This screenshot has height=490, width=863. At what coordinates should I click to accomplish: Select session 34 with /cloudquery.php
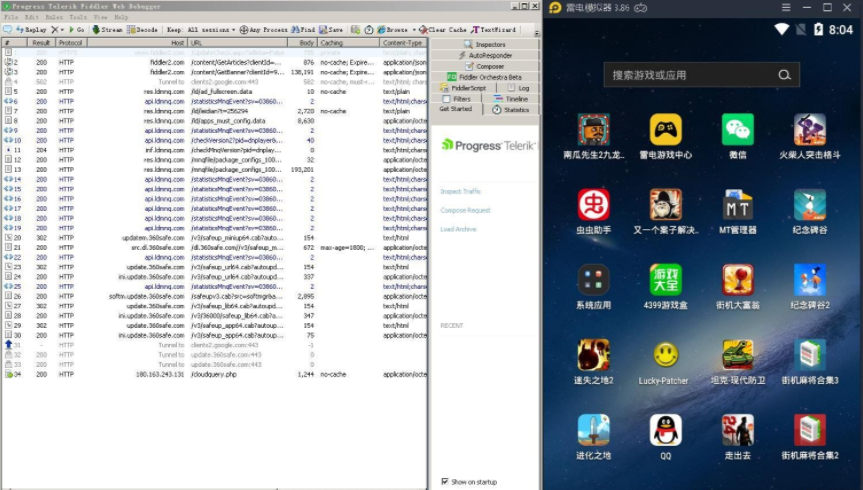tap(215, 374)
